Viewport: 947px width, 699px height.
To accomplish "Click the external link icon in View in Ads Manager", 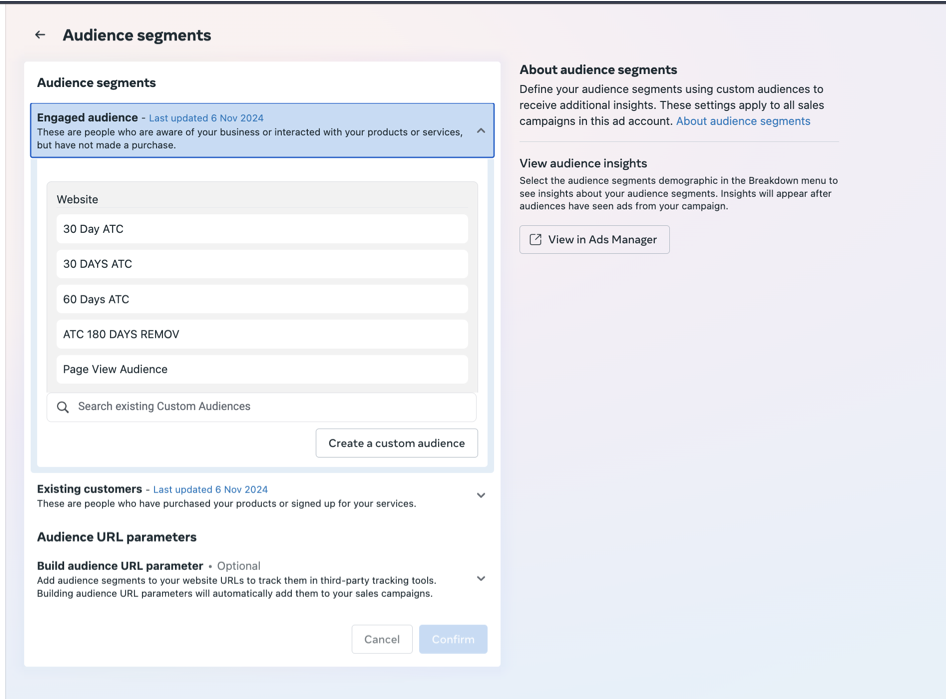I will (535, 240).
